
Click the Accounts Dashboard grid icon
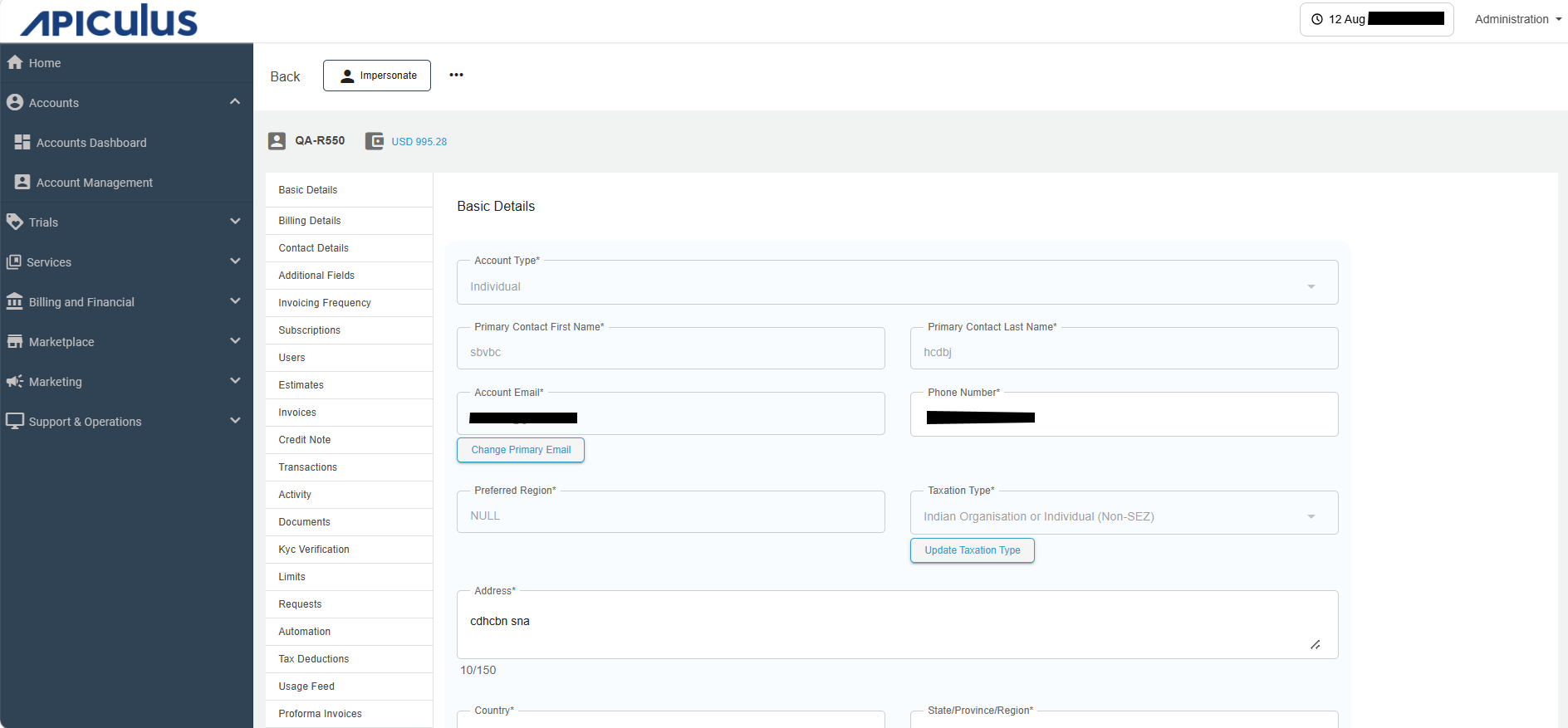[22, 142]
